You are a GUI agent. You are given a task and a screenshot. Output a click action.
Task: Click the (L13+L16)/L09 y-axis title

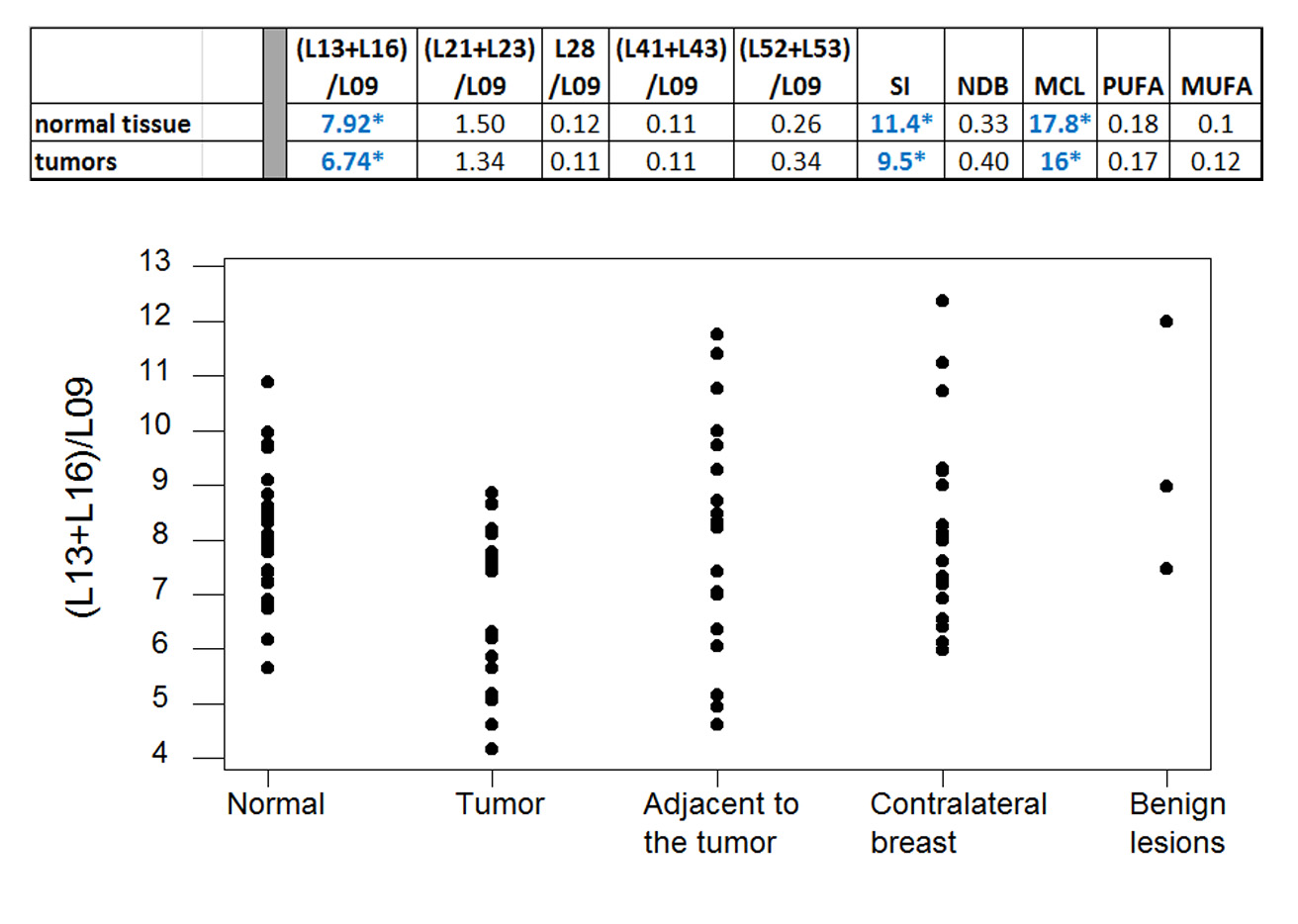[x=81, y=498]
